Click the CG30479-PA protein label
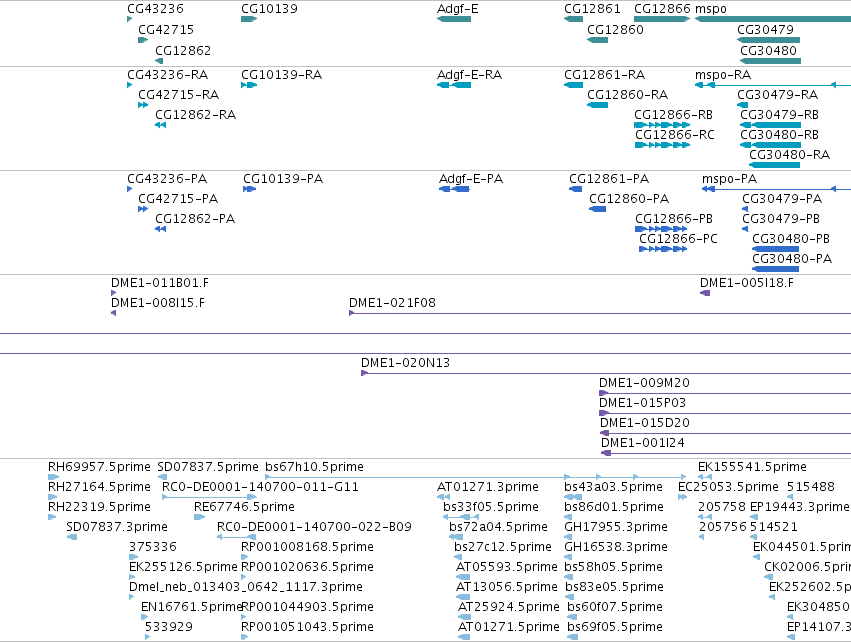 click(x=782, y=199)
